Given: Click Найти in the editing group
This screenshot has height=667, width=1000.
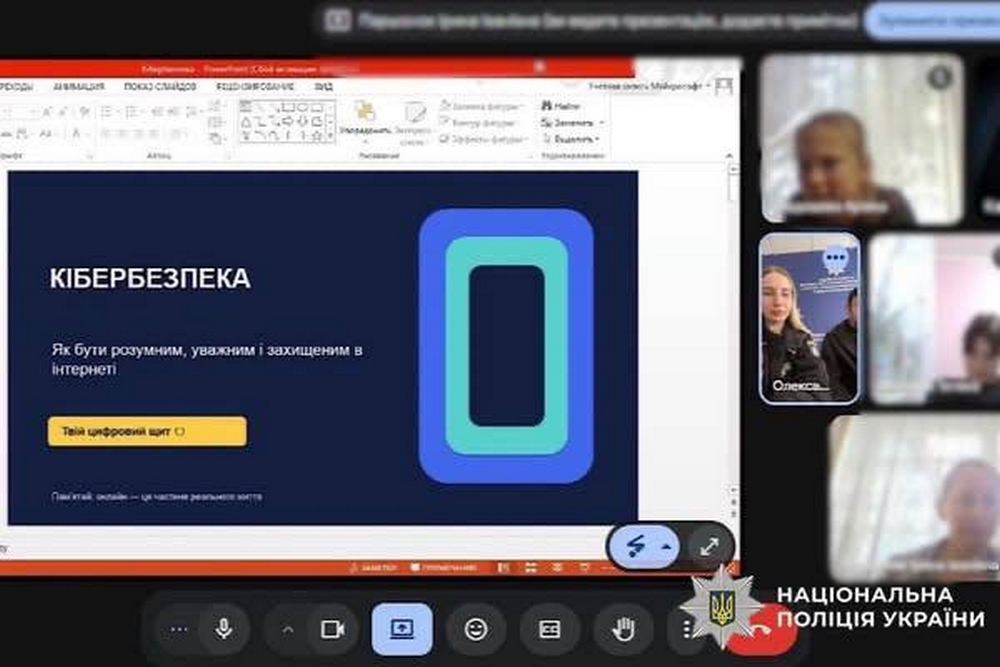Looking at the screenshot, I should [x=561, y=106].
